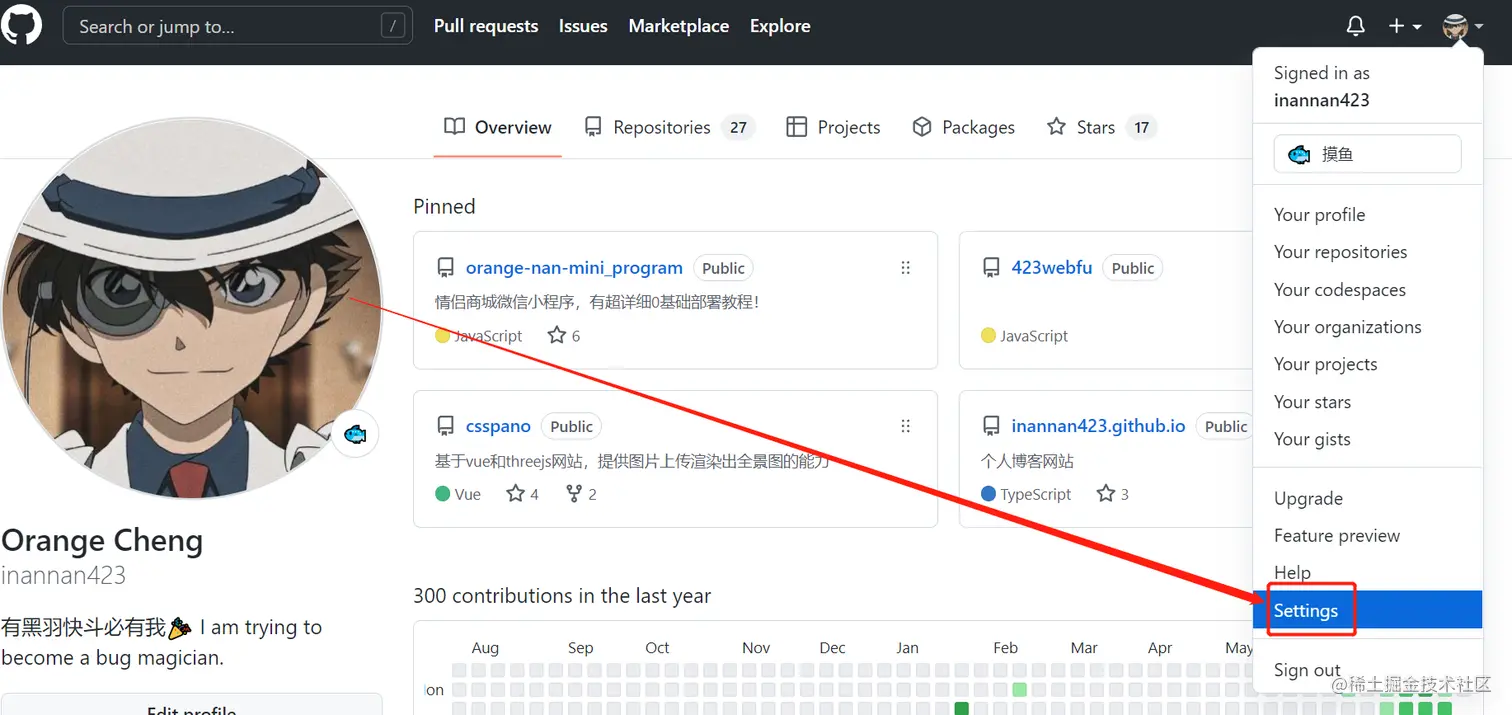Open the csspano repository link
The image size is (1512, 715).
[x=498, y=426]
